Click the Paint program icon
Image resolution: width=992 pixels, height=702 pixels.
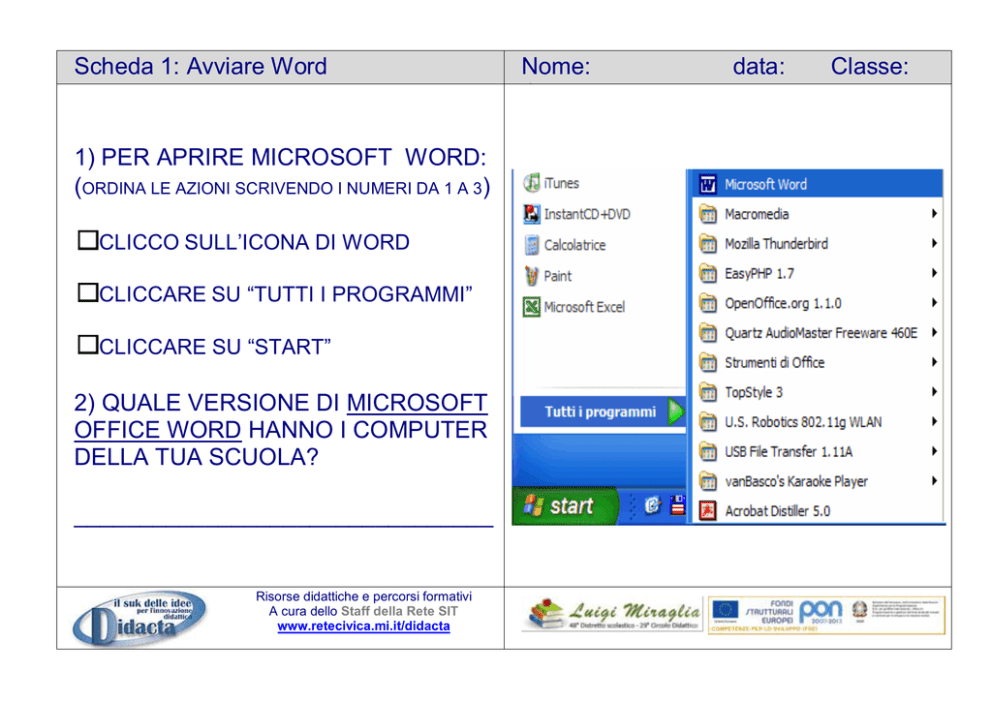tap(531, 276)
